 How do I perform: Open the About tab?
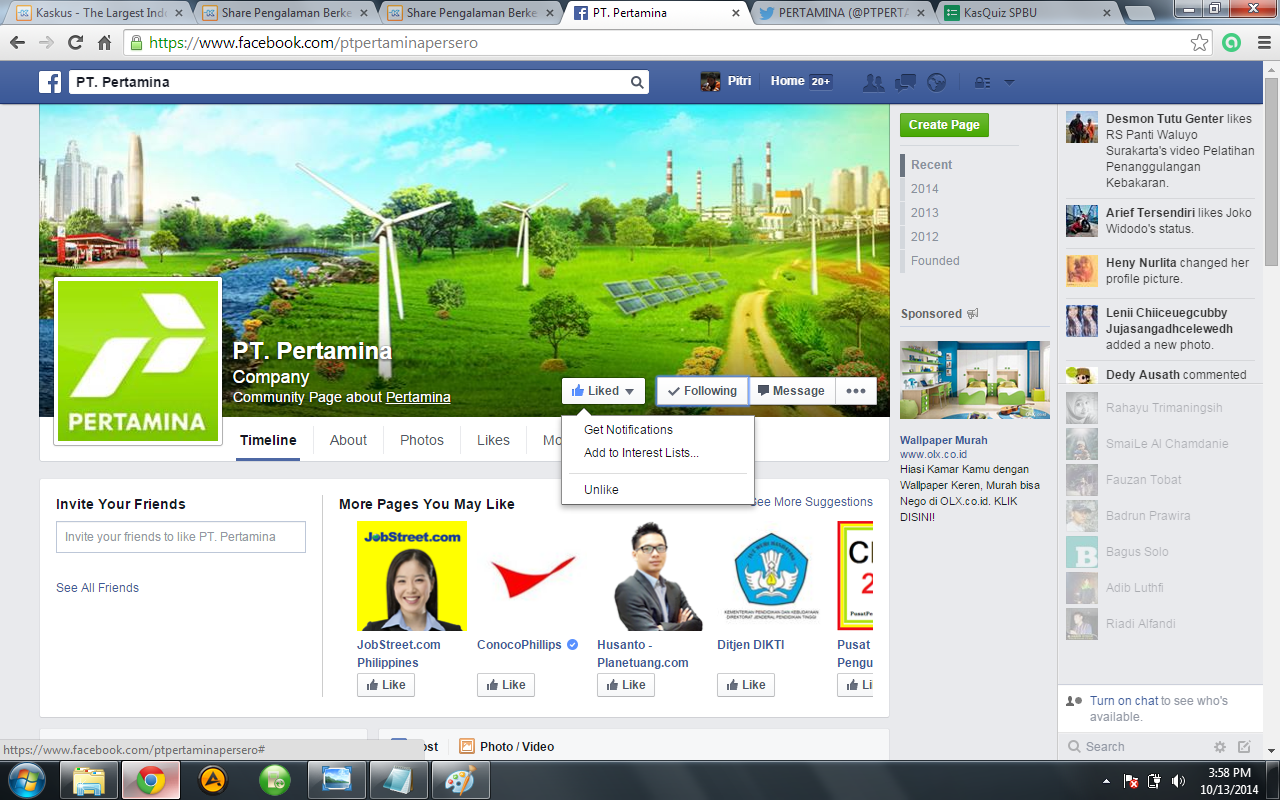click(x=348, y=440)
